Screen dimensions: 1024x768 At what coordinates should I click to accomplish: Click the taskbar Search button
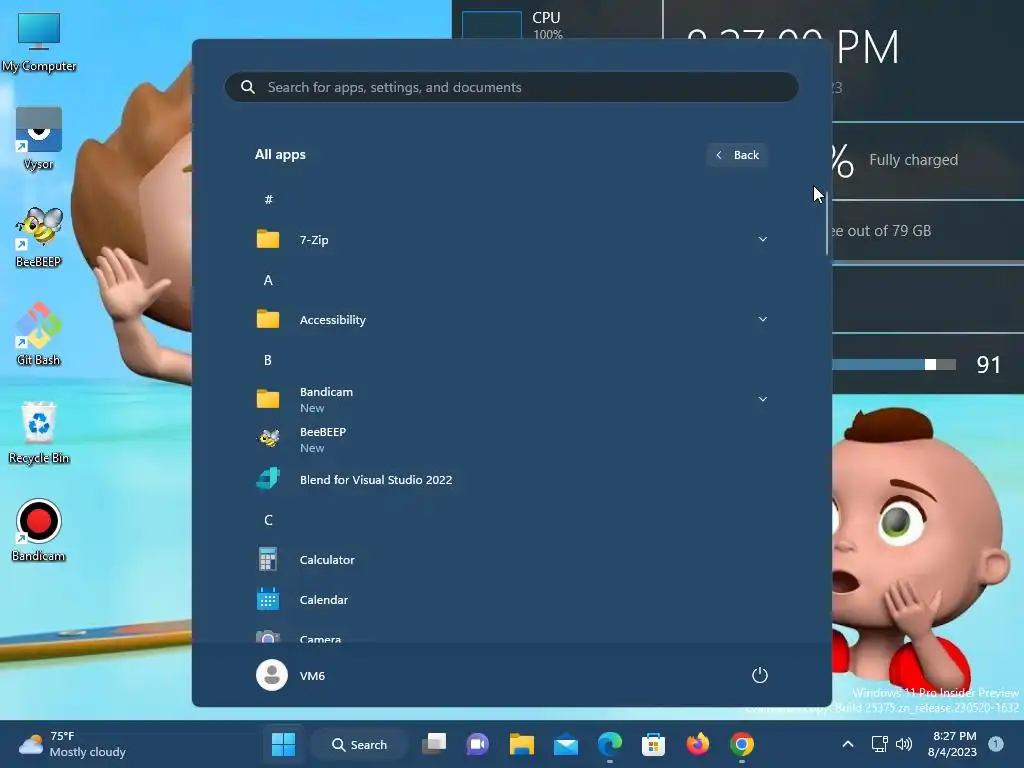(359, 744)
